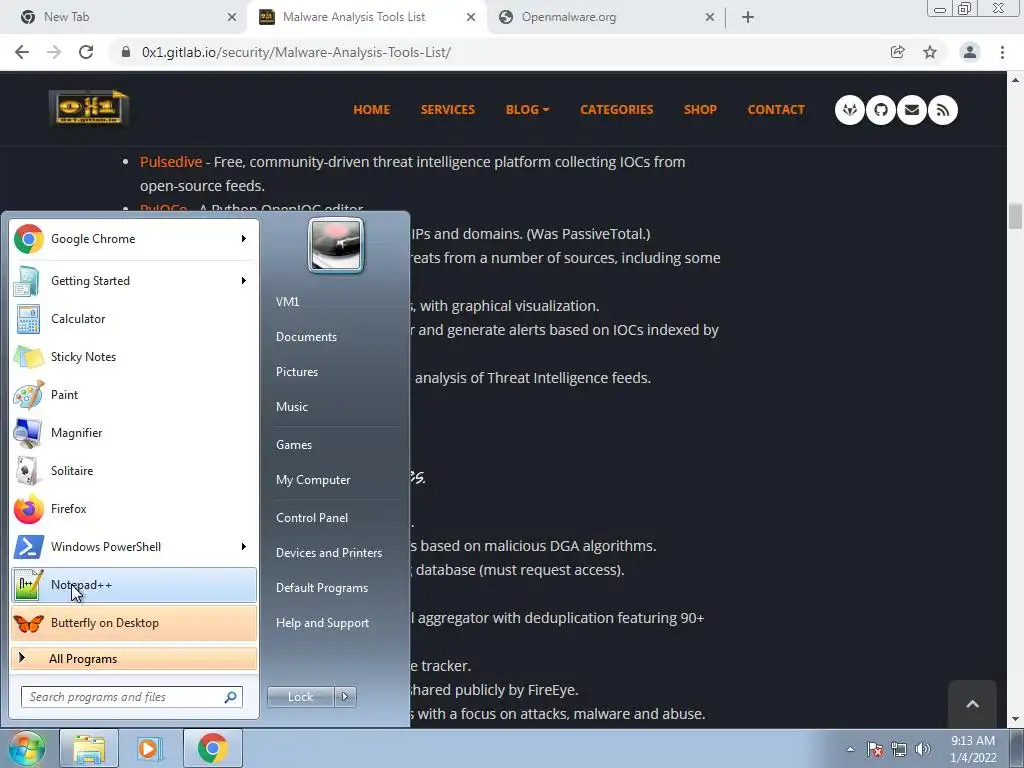Viewport: 1024px width, 768px height.
Task: Expand the Windows PowerShell jump list arrow
Action: pos(244,547)
